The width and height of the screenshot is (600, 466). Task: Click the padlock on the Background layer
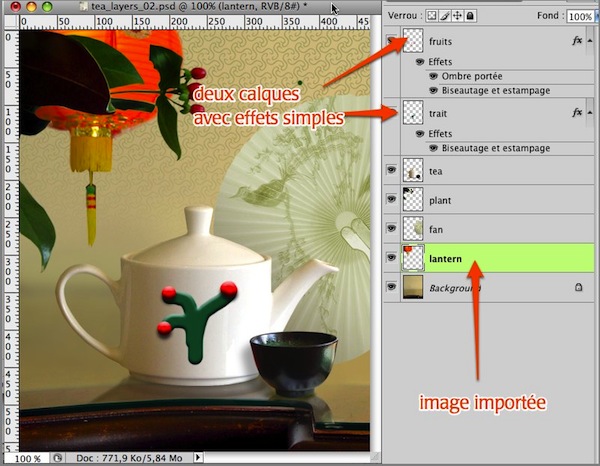(x=578, y=287)
